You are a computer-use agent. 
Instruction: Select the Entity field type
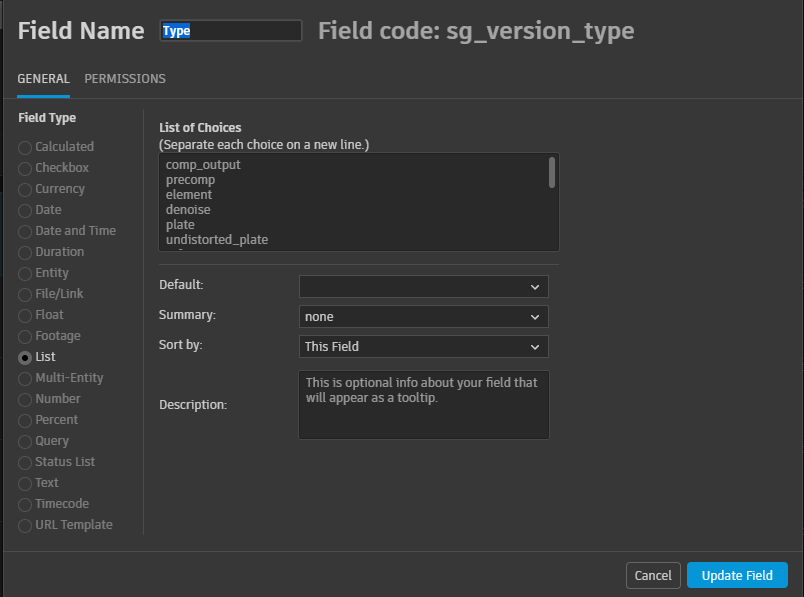(26, 273)
